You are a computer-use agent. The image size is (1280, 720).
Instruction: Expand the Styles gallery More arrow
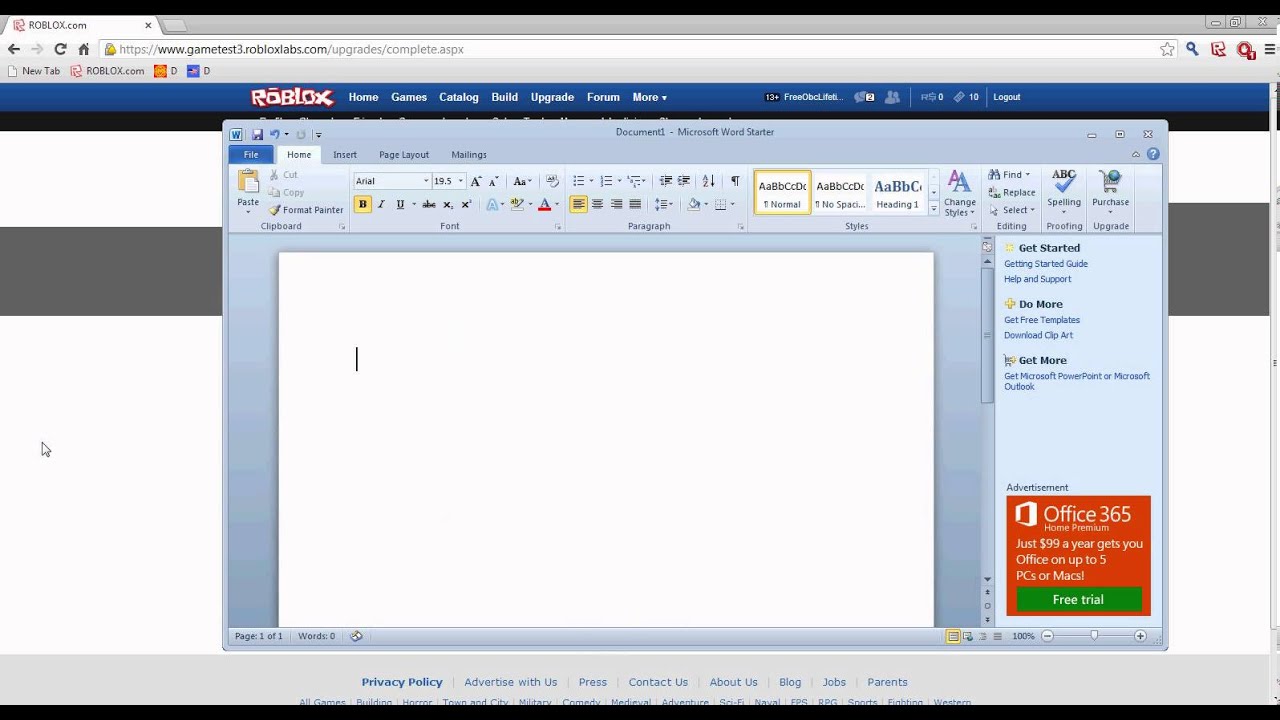click(934, 208)
